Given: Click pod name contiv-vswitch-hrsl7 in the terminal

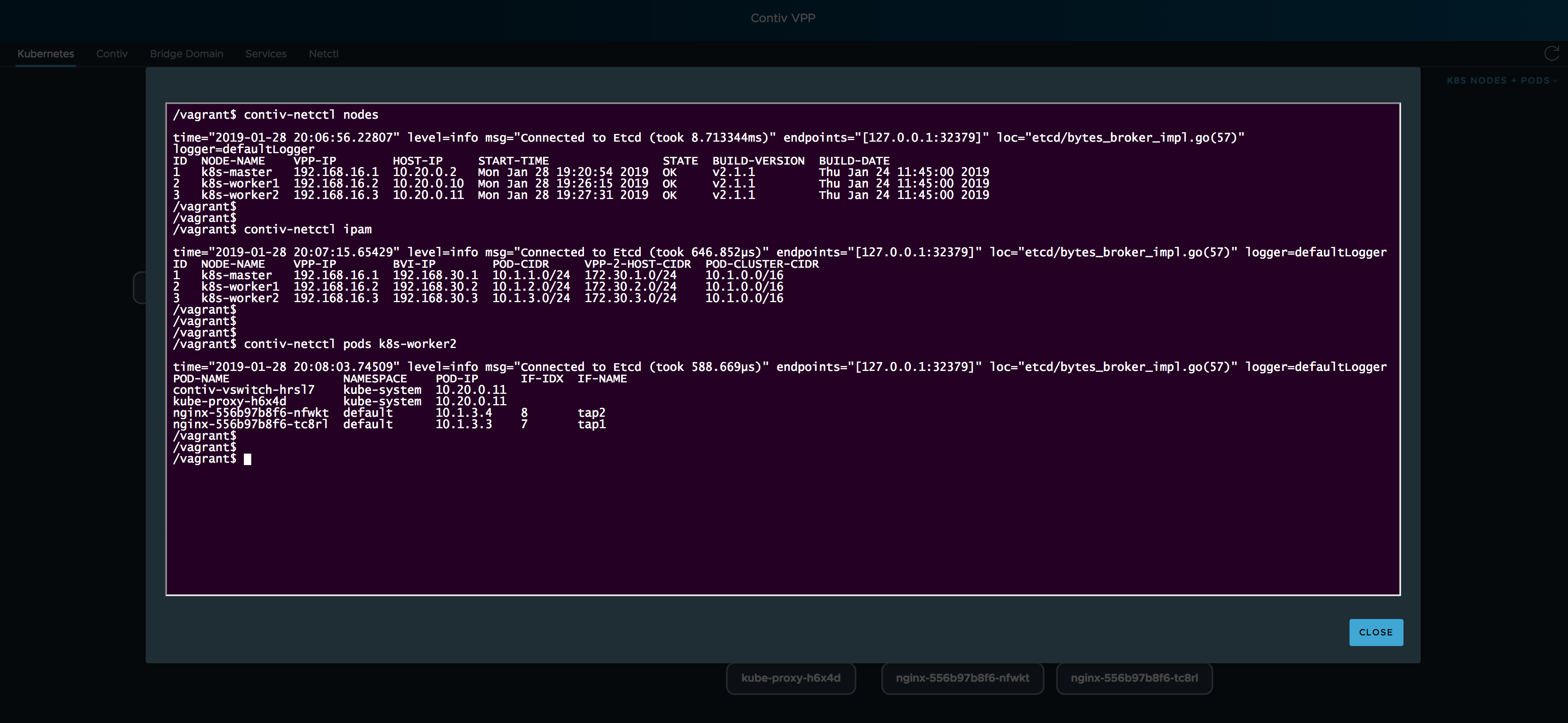Looking at the screenshot, I should [243, 390].
